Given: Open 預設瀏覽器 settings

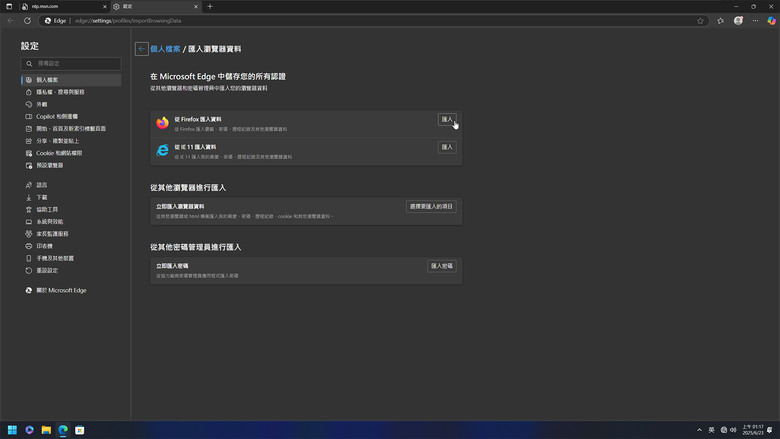Looking at the screenshot, I should pyautogui.click(x=71, y=166).
